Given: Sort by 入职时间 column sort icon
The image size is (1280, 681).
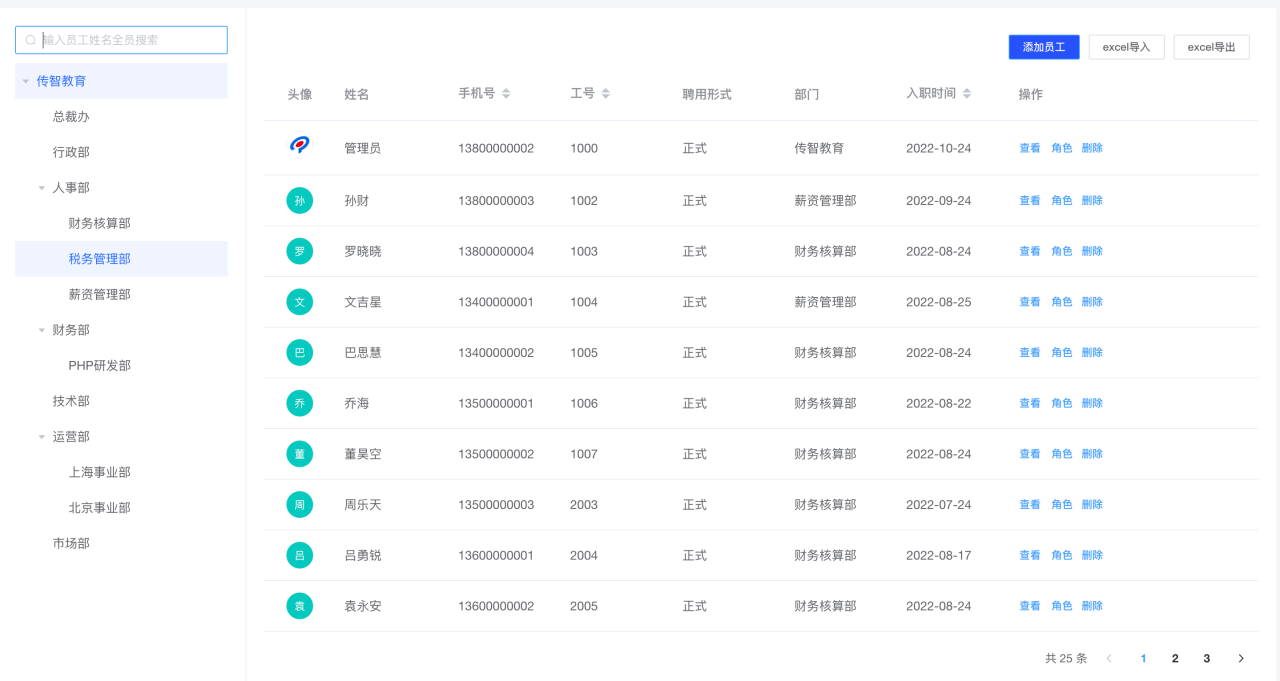Looking at the screenshot, I should (x=967, y=93).
